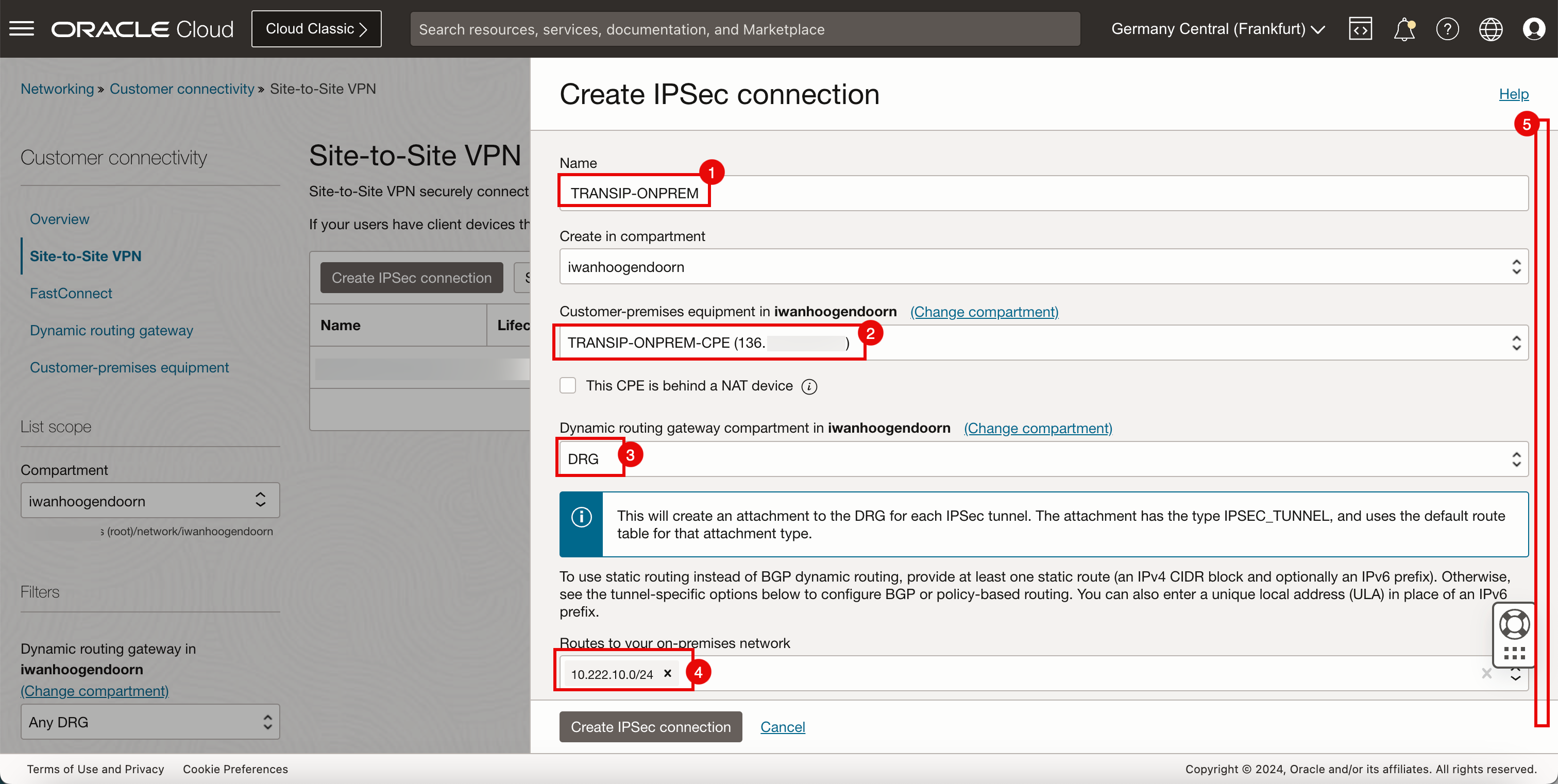Switch to Cloud Classic view
The width and height of the screenshot is (1558, 784).
[x=316, y=28]
